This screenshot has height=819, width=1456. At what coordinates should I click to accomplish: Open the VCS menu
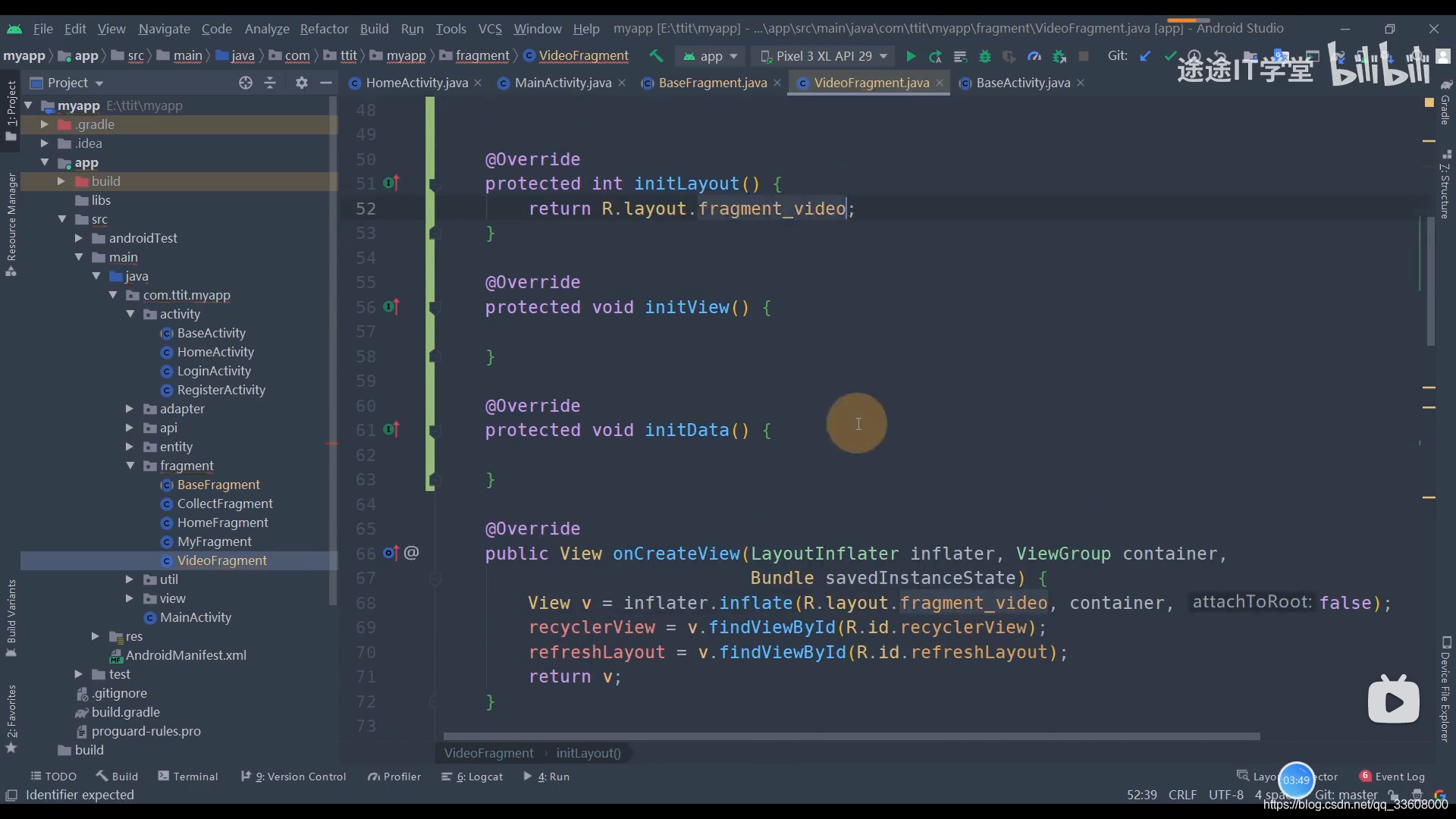tap(490, 28)
